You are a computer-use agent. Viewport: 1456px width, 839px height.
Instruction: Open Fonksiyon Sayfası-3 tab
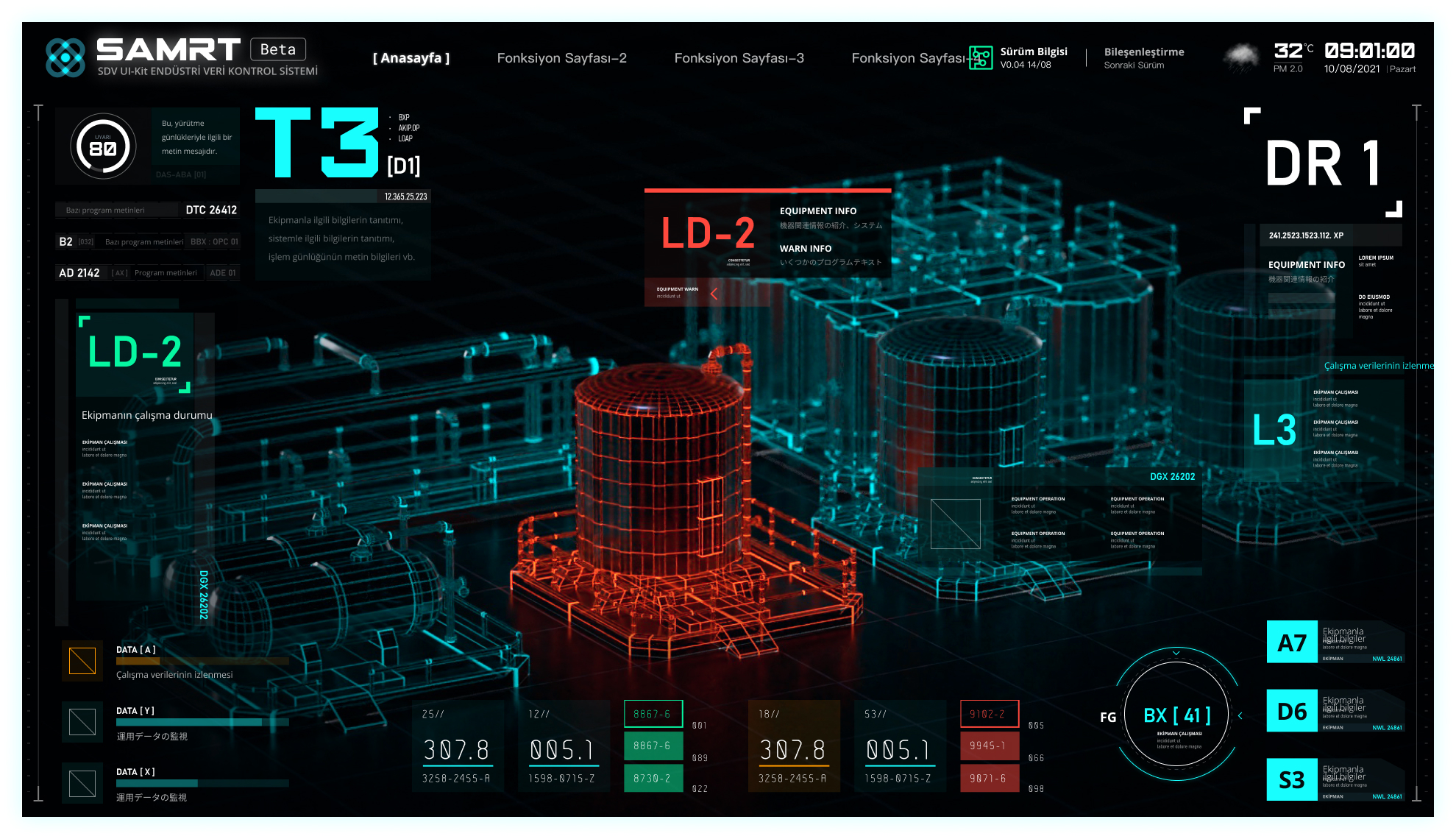tap(739, 58)
